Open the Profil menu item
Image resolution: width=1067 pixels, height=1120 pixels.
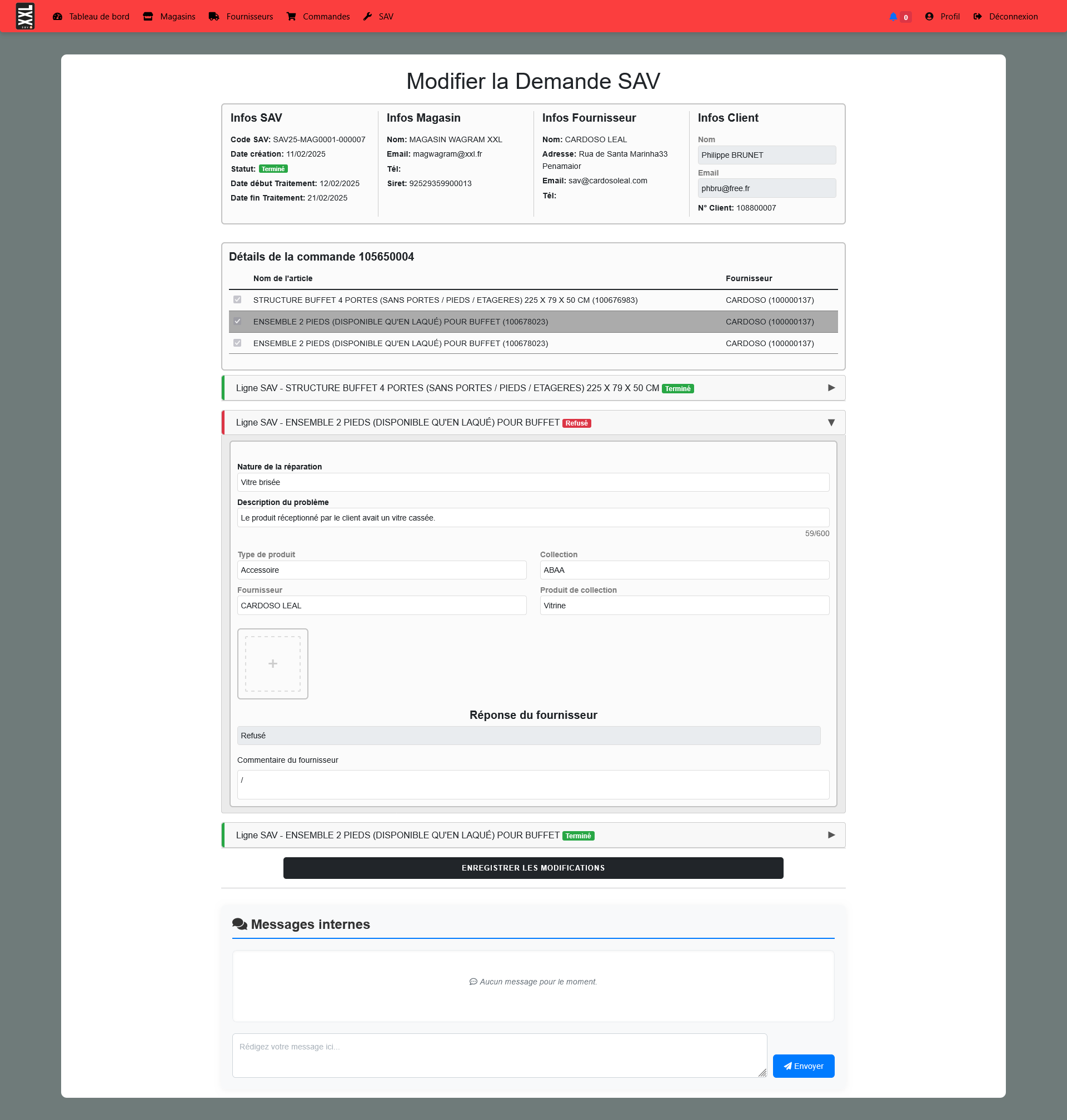[949, 17]
